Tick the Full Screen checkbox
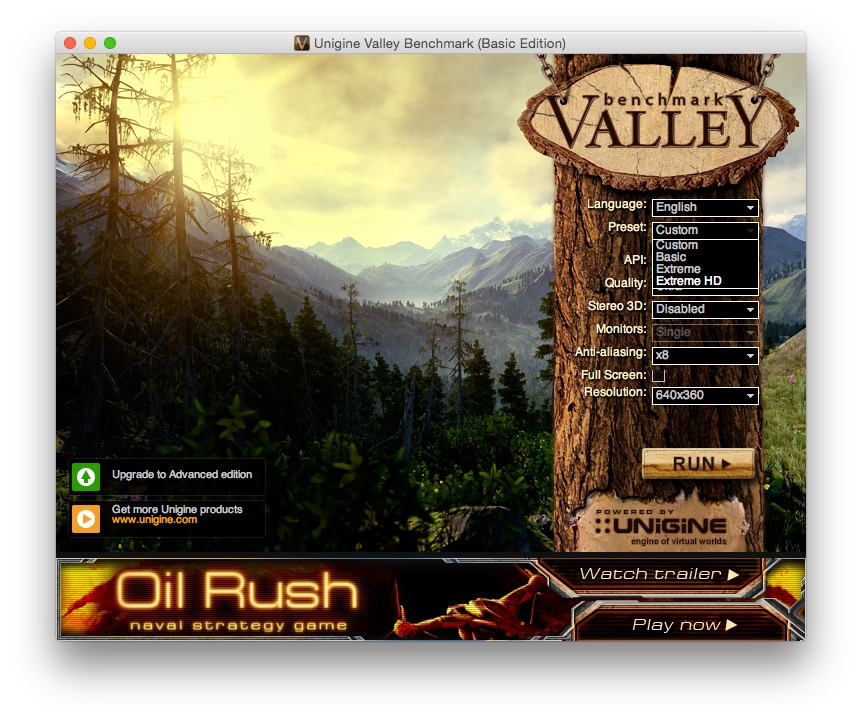This screenshot has width=862, height=721. 659,375
